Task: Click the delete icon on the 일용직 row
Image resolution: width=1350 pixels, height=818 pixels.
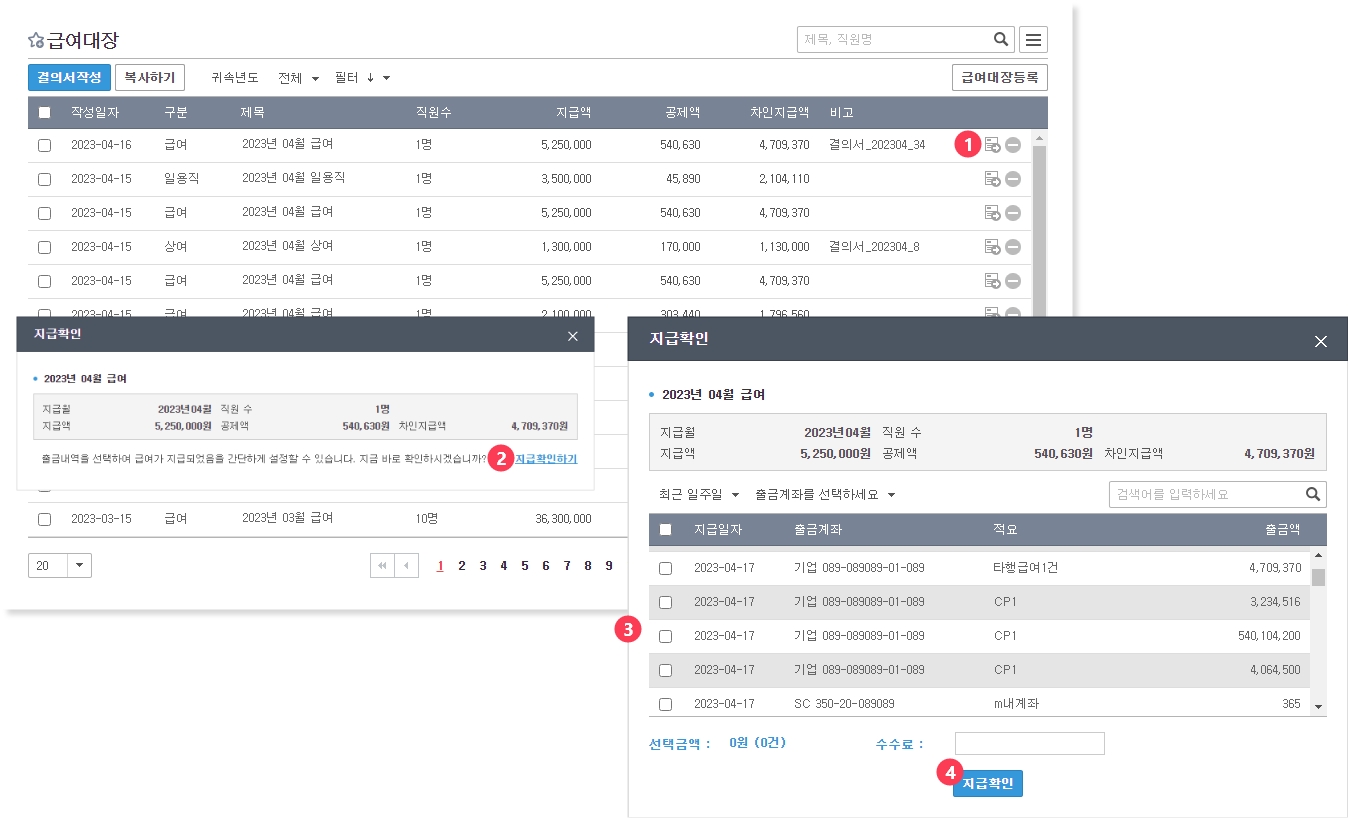Action: [1013, 179]
